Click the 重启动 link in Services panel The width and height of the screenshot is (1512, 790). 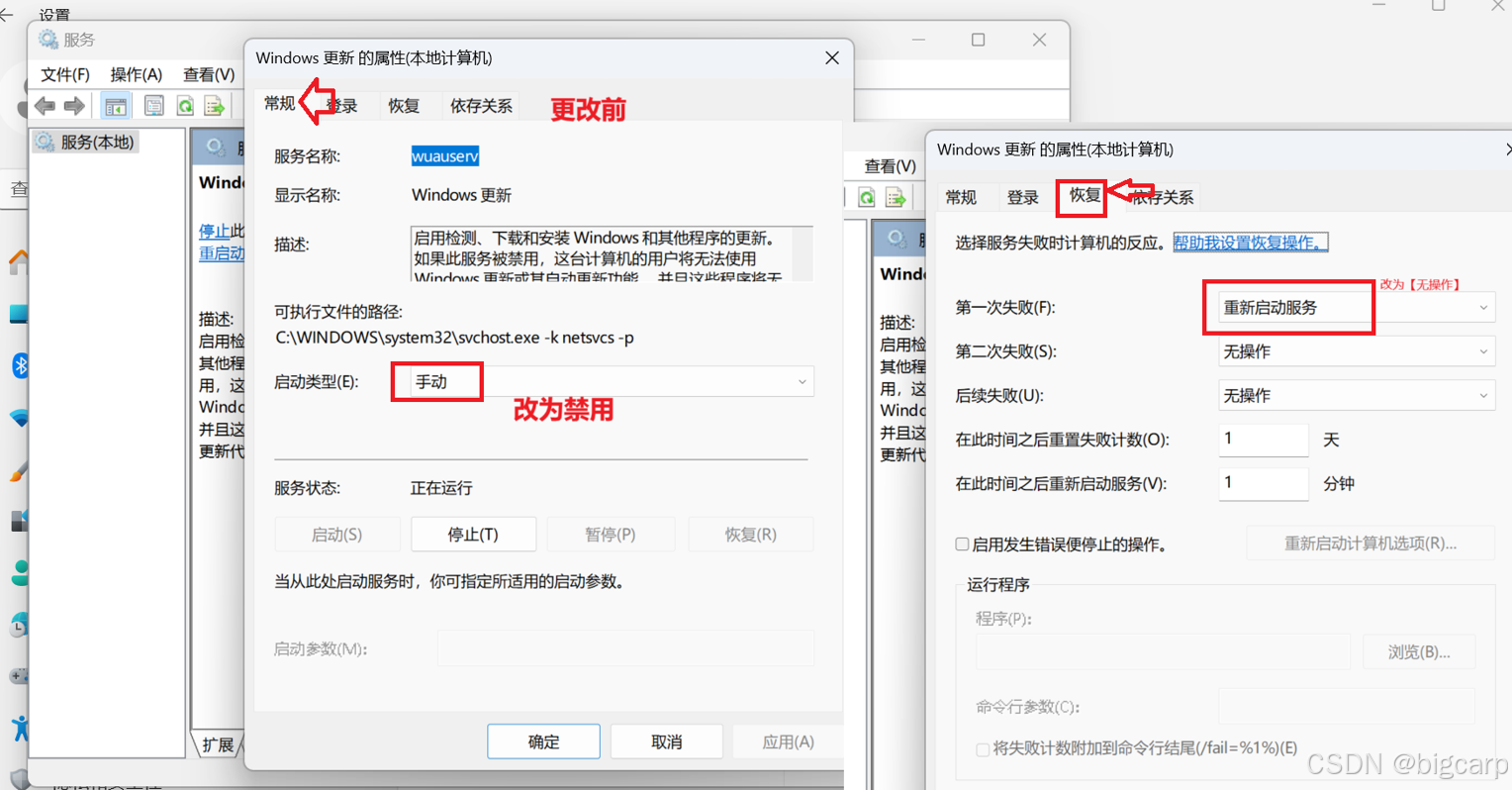(222, 252)
